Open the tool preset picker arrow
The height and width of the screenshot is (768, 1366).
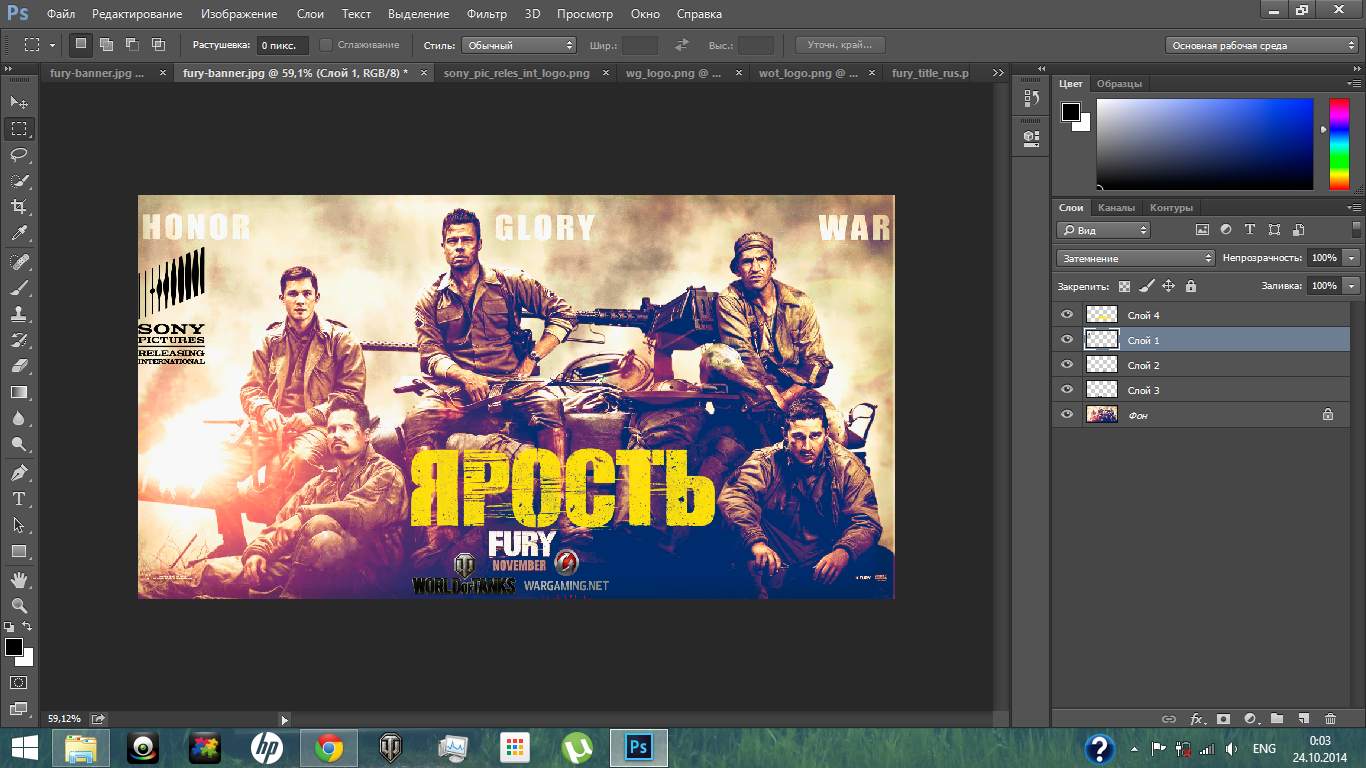tap(52, 45)
